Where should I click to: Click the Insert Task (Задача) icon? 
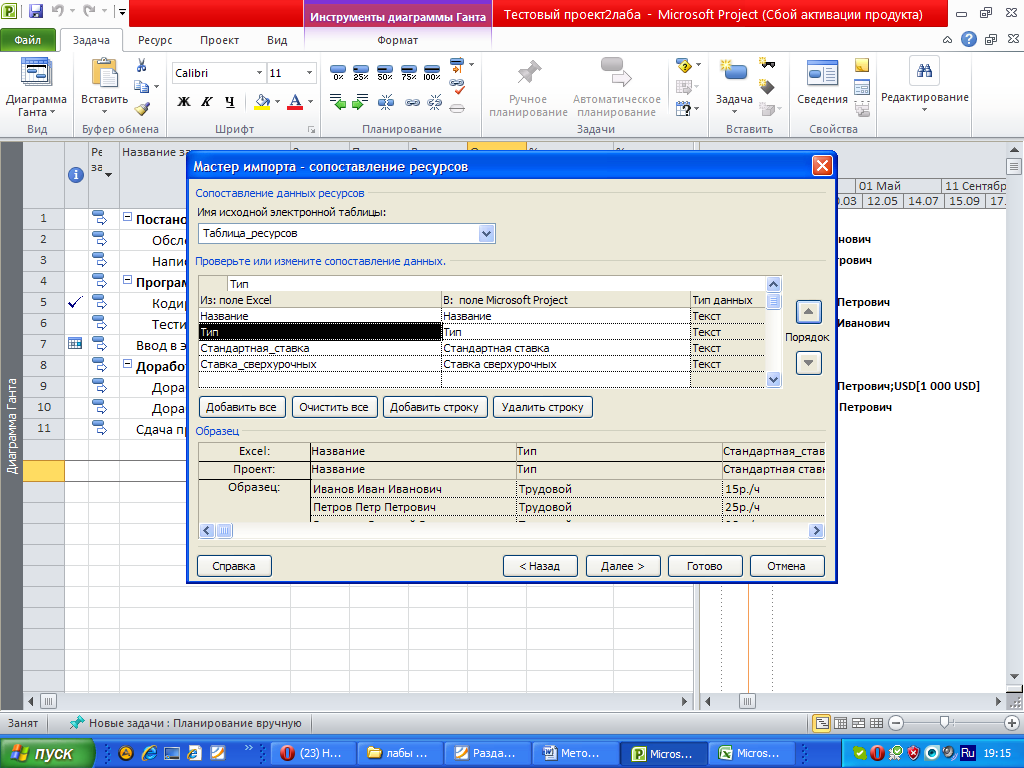pos(734,71)
